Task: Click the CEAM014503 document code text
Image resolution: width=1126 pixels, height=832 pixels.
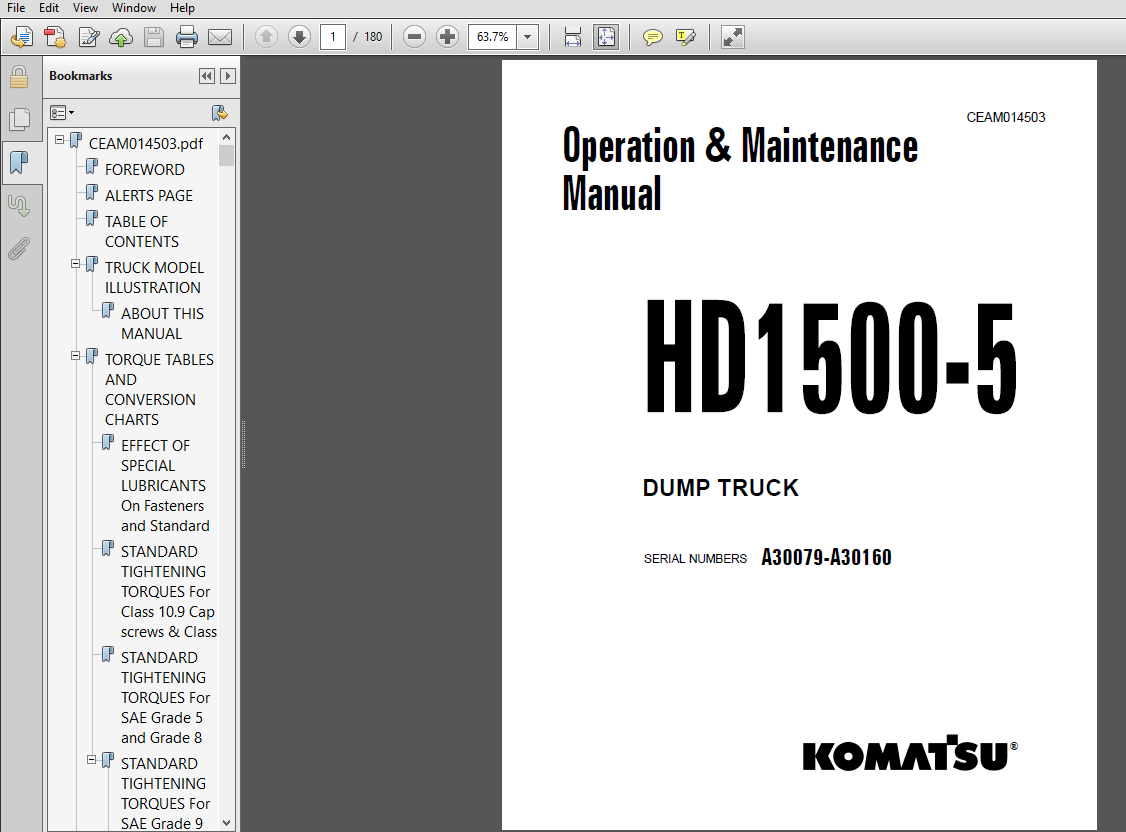Action: click(x=1005, y=117)
